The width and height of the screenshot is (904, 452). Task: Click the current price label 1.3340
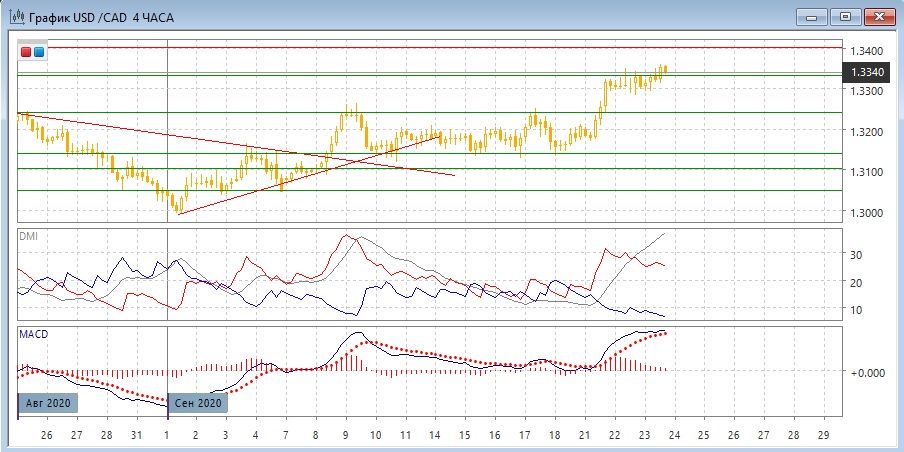tap(866, 73)
